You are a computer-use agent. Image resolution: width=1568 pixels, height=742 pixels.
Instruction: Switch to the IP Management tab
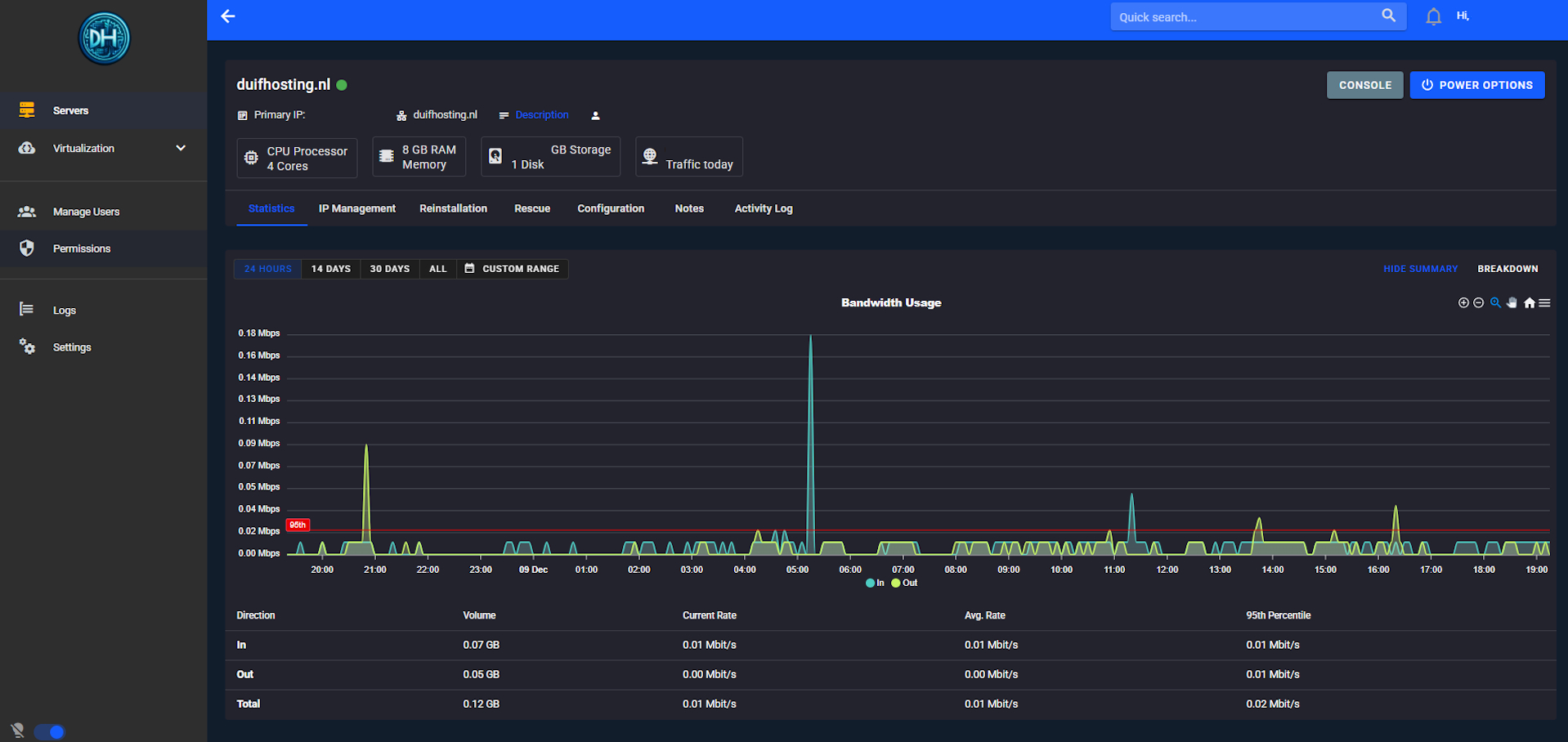(356, 208)
